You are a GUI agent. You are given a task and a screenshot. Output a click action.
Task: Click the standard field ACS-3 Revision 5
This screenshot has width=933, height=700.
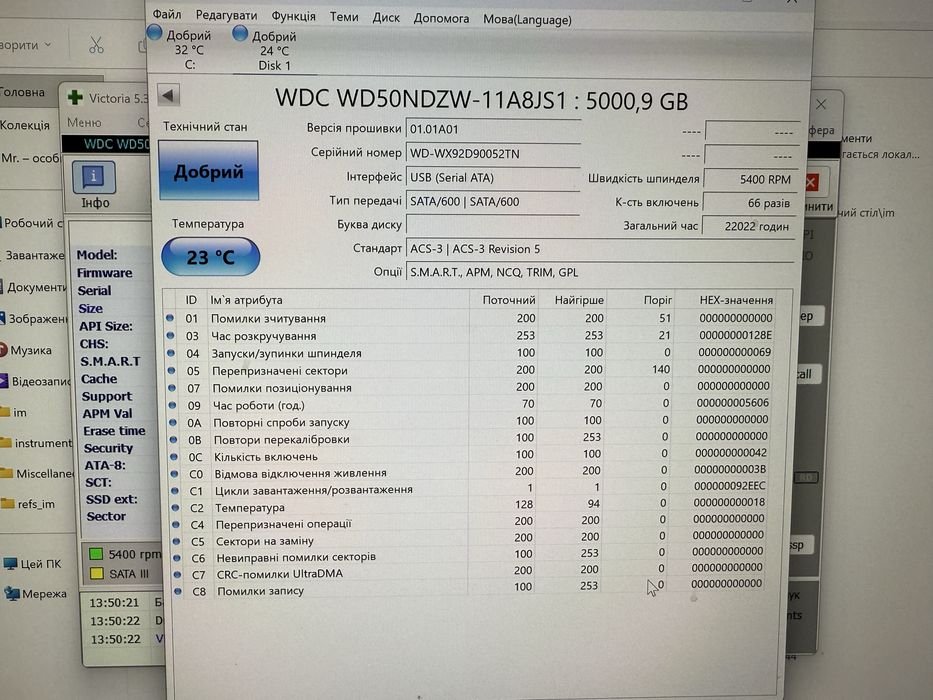click(600, 249)
